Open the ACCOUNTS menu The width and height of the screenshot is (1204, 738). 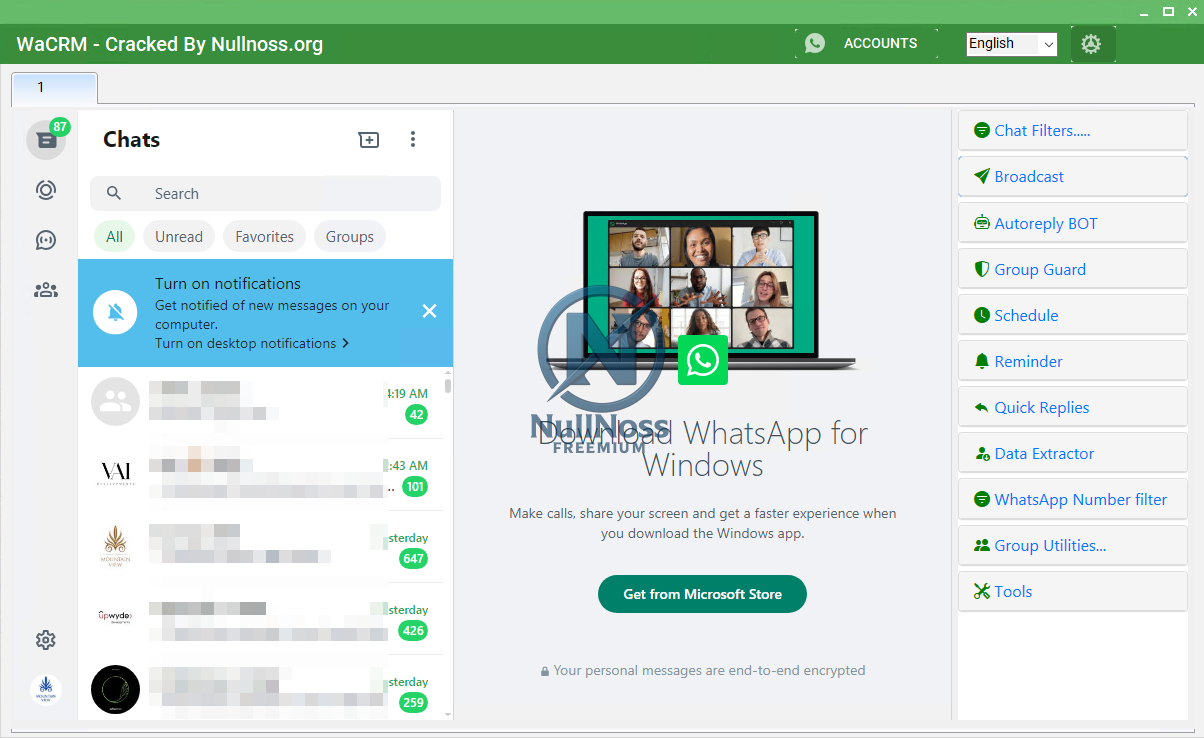coord(866,44)
